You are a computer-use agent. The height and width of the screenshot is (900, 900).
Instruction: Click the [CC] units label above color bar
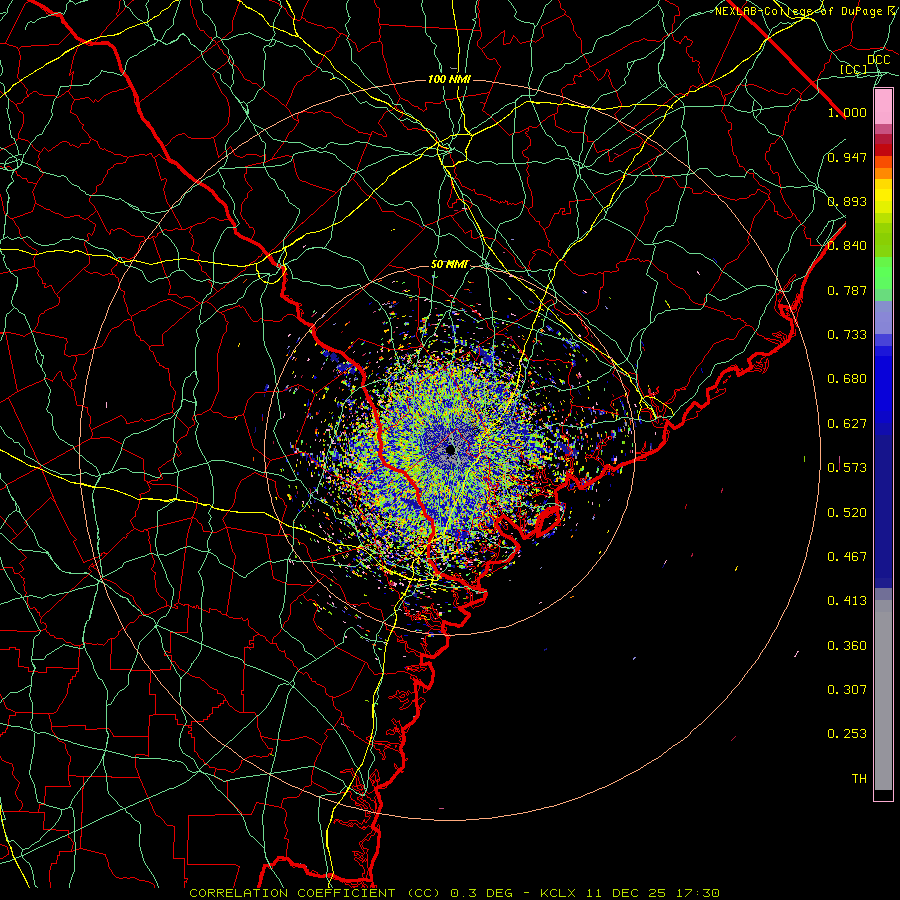[x=854, y=69]
